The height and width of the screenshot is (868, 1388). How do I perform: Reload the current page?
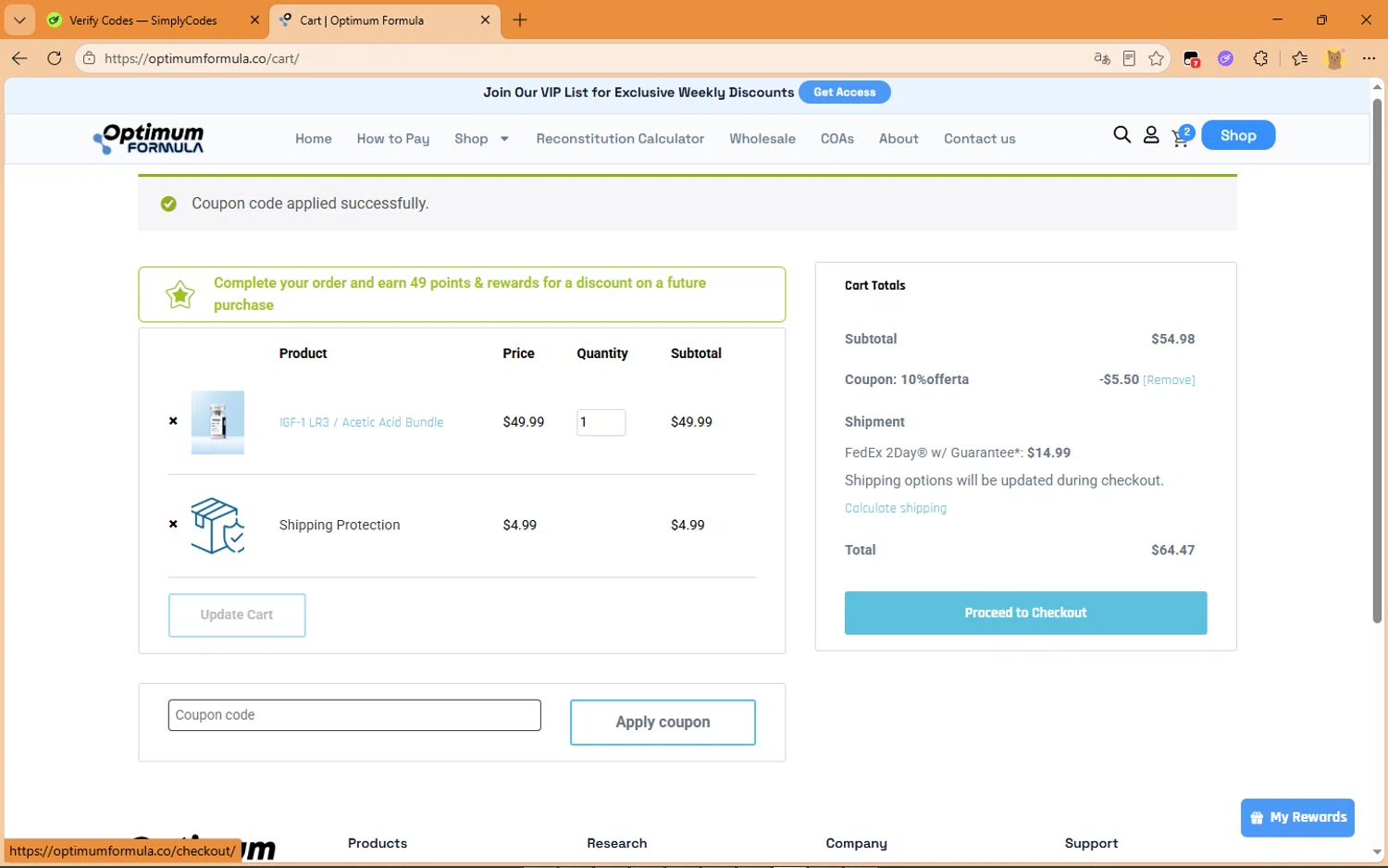[x=55, y=58]
